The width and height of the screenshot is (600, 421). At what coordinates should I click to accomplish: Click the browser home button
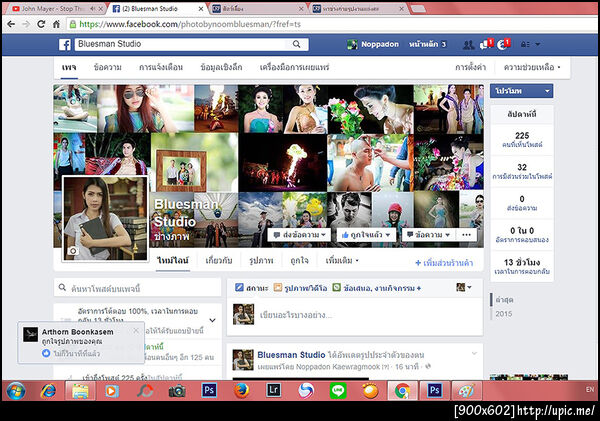[x=56, y=24]
